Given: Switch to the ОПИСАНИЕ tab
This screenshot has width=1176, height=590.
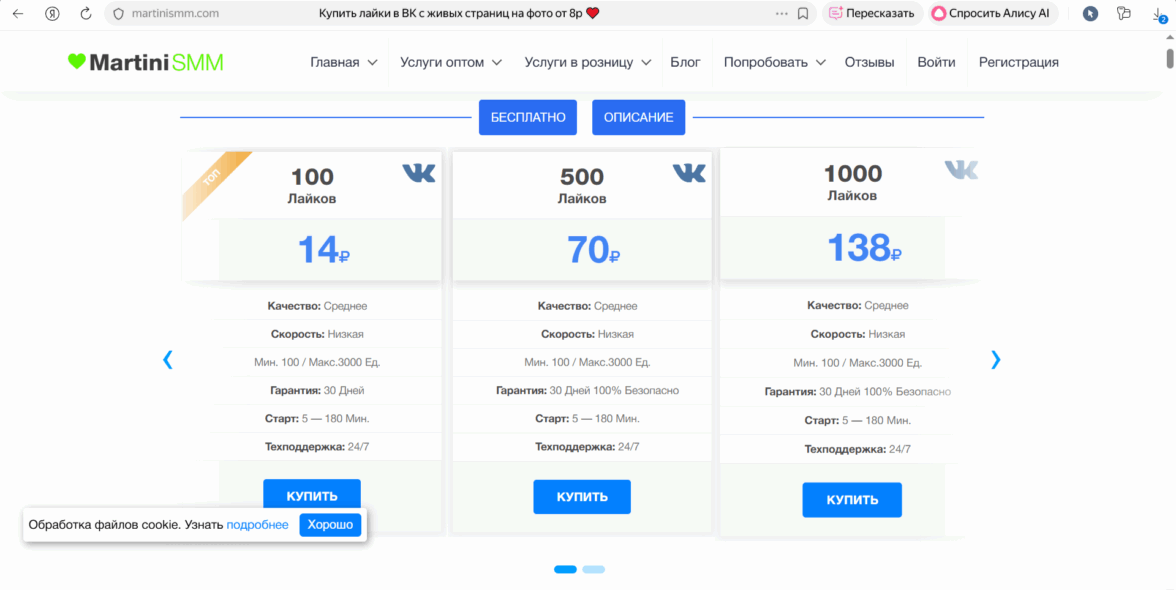Looking at the screenshot, I should [x=638, y=117].
